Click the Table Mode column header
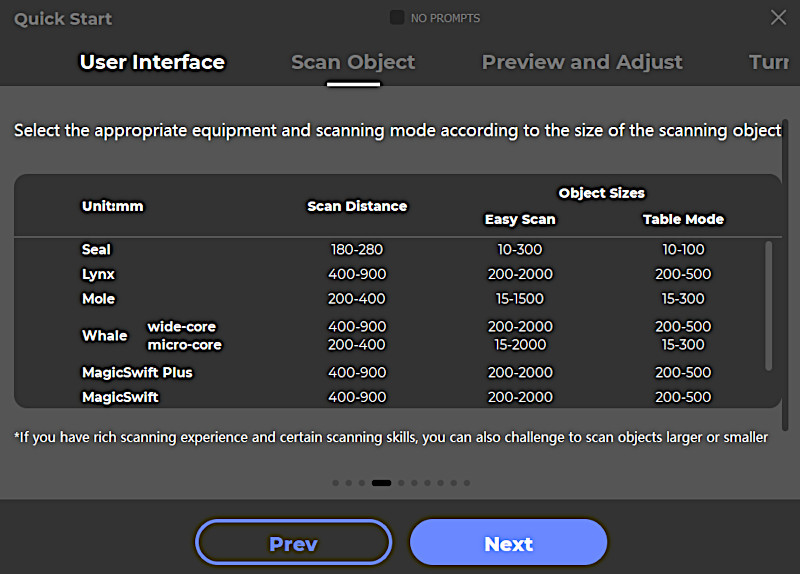The image size is (800, 574). pos(683,219)
